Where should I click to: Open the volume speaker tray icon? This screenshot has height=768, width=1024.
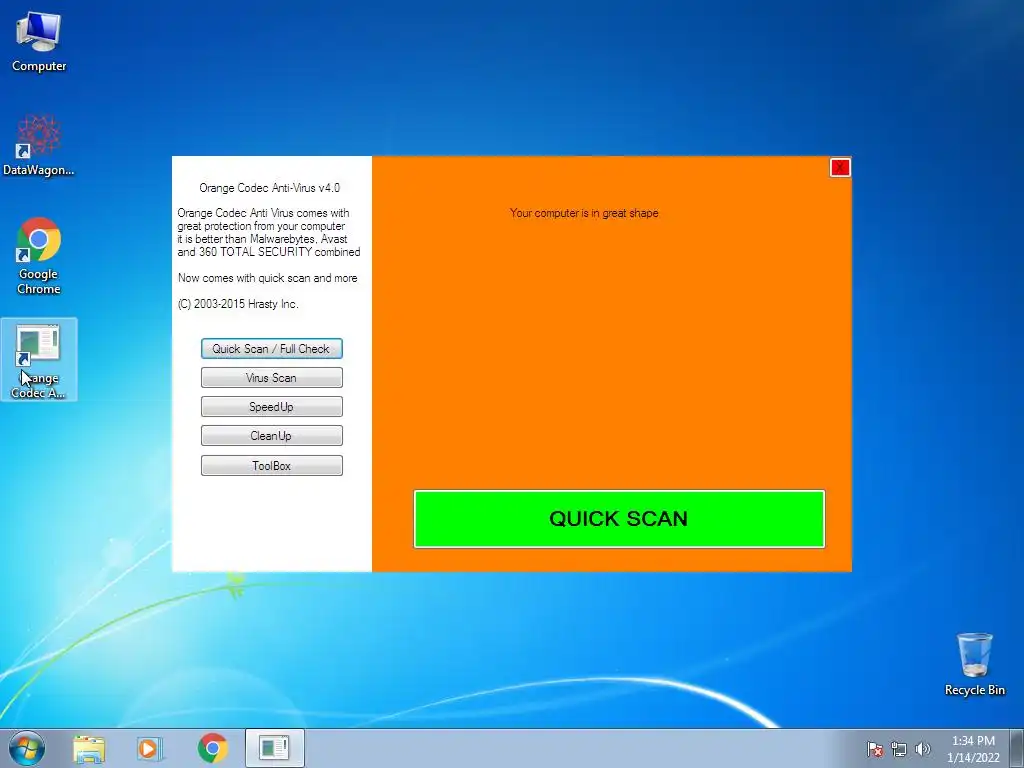click(922, 749)
